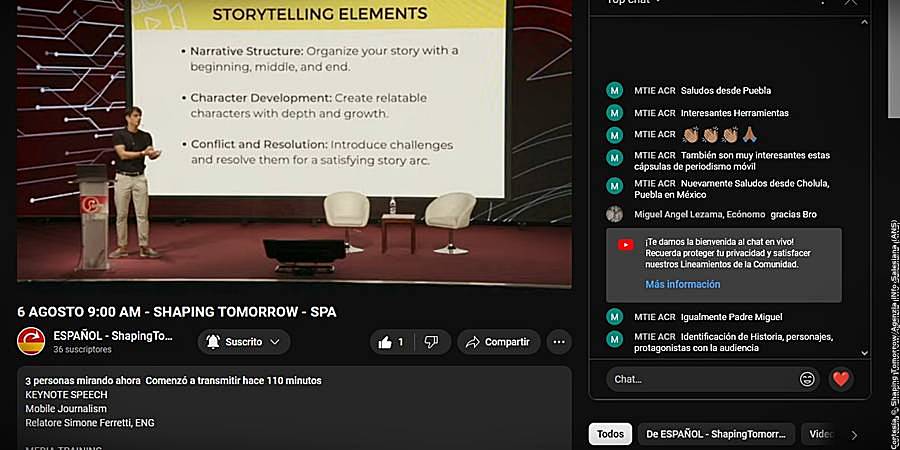The width and height of the screenshot is (900, 450).
Task: Click MTIE ACR avatar beside 'Igualmente Padre Miguel'
Action: point(614,317)
